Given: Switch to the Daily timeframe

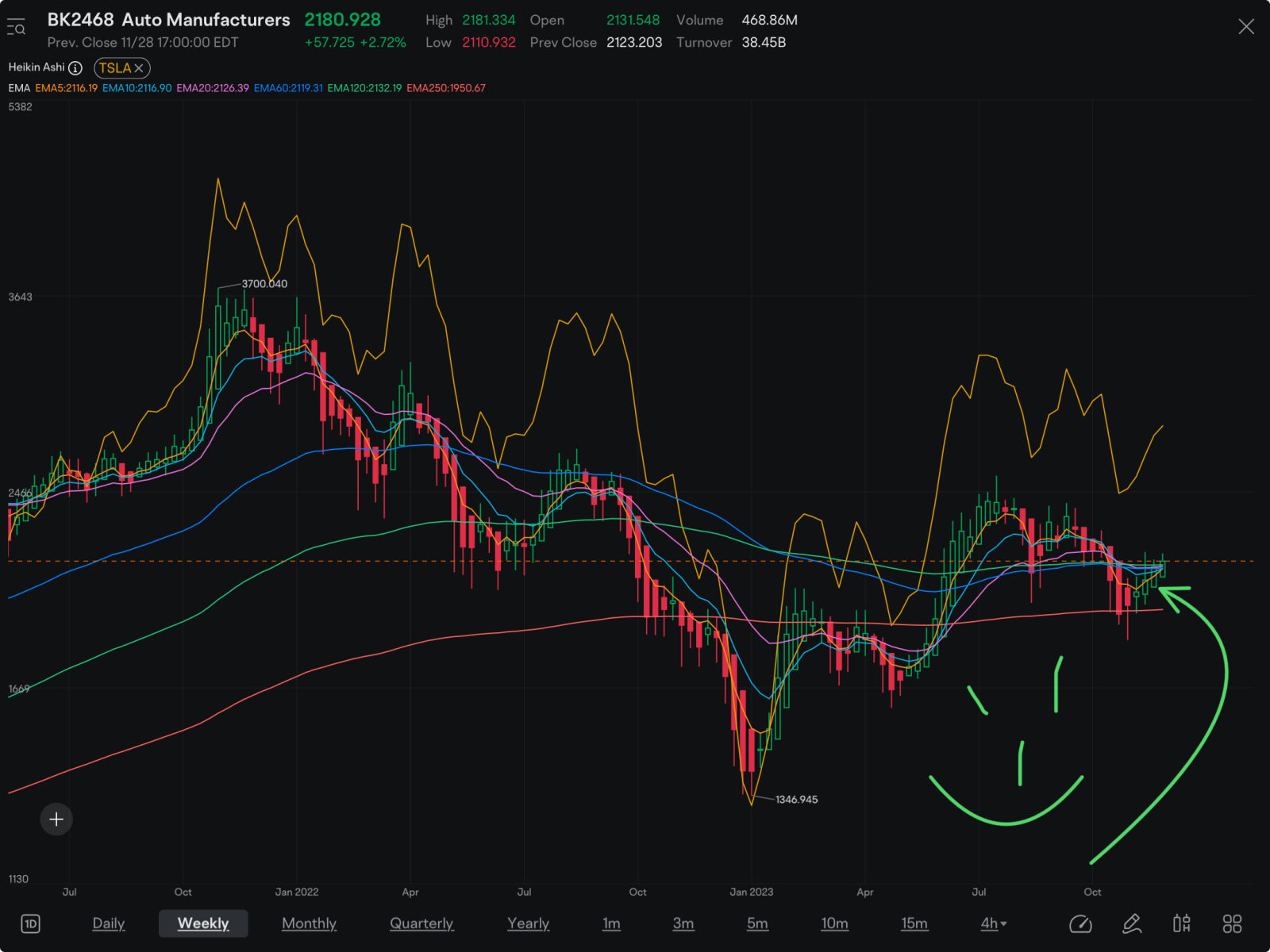Looking at the screenshot, I should click(109, 923).
